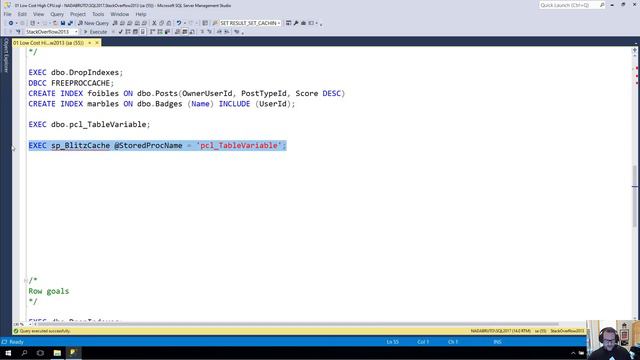Open the editor zoom percentage dropdown
This screenshot has width=640, height=360.
(30, 324)
